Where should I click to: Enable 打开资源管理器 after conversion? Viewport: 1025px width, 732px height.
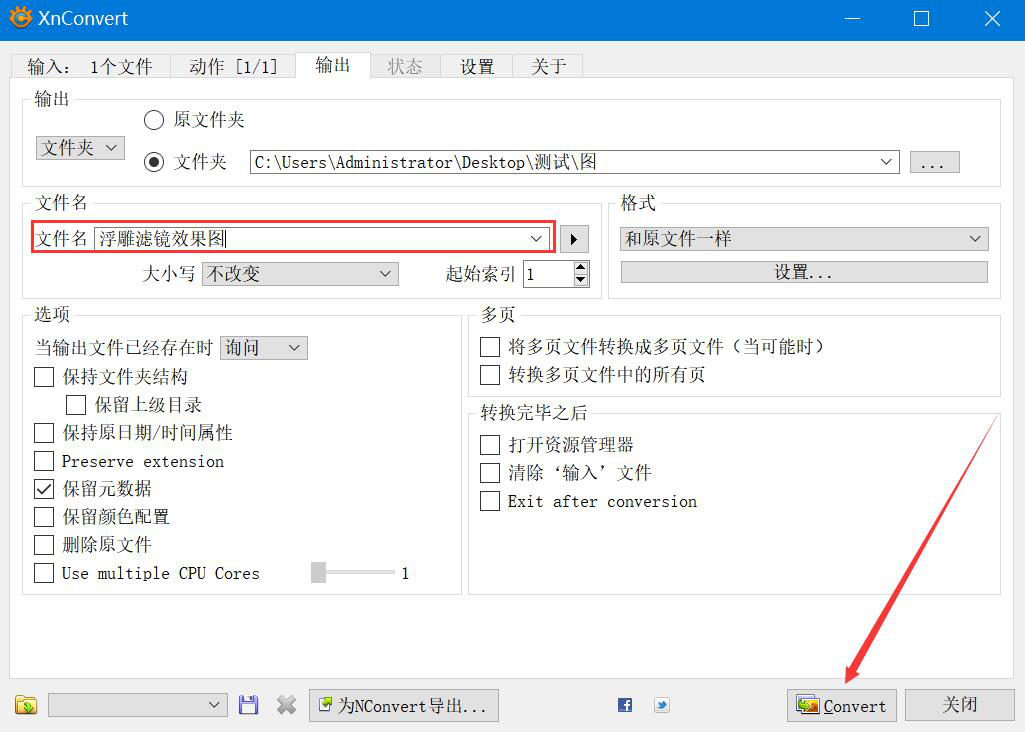coord(490,445)
